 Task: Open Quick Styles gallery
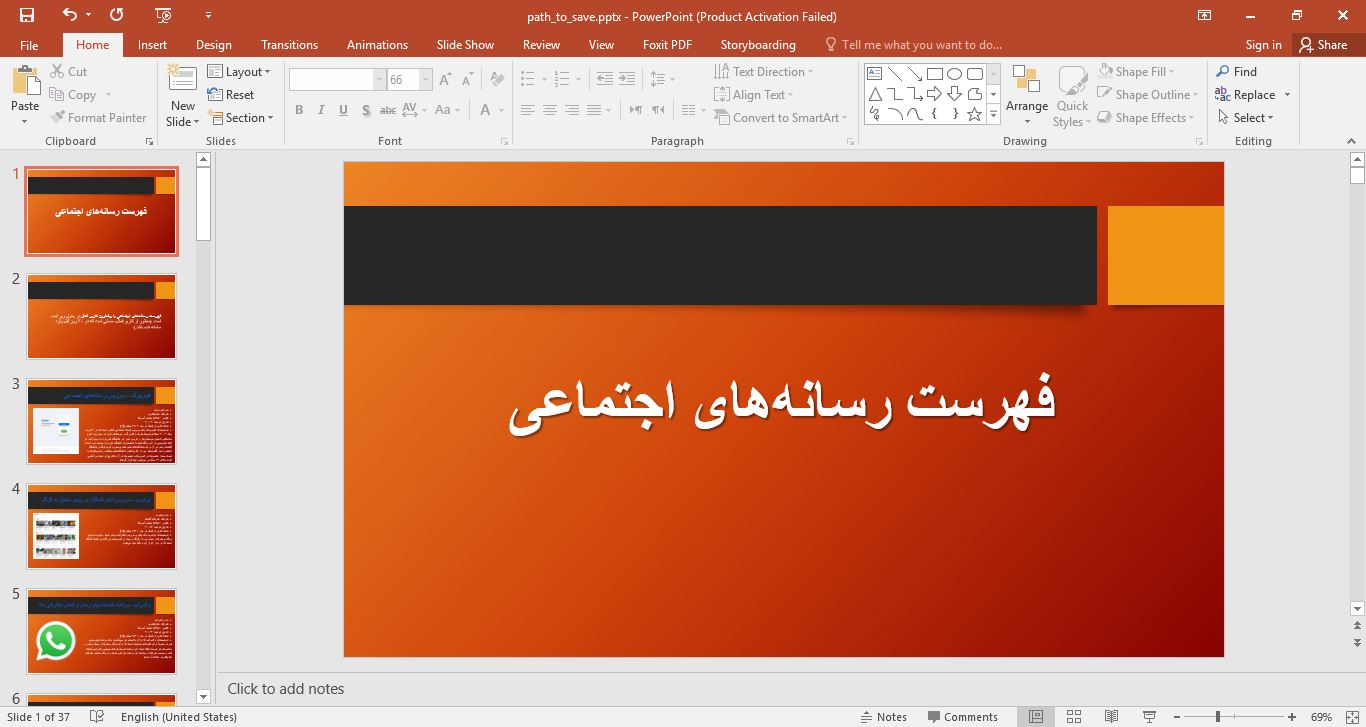click(x=1072, y=97)
